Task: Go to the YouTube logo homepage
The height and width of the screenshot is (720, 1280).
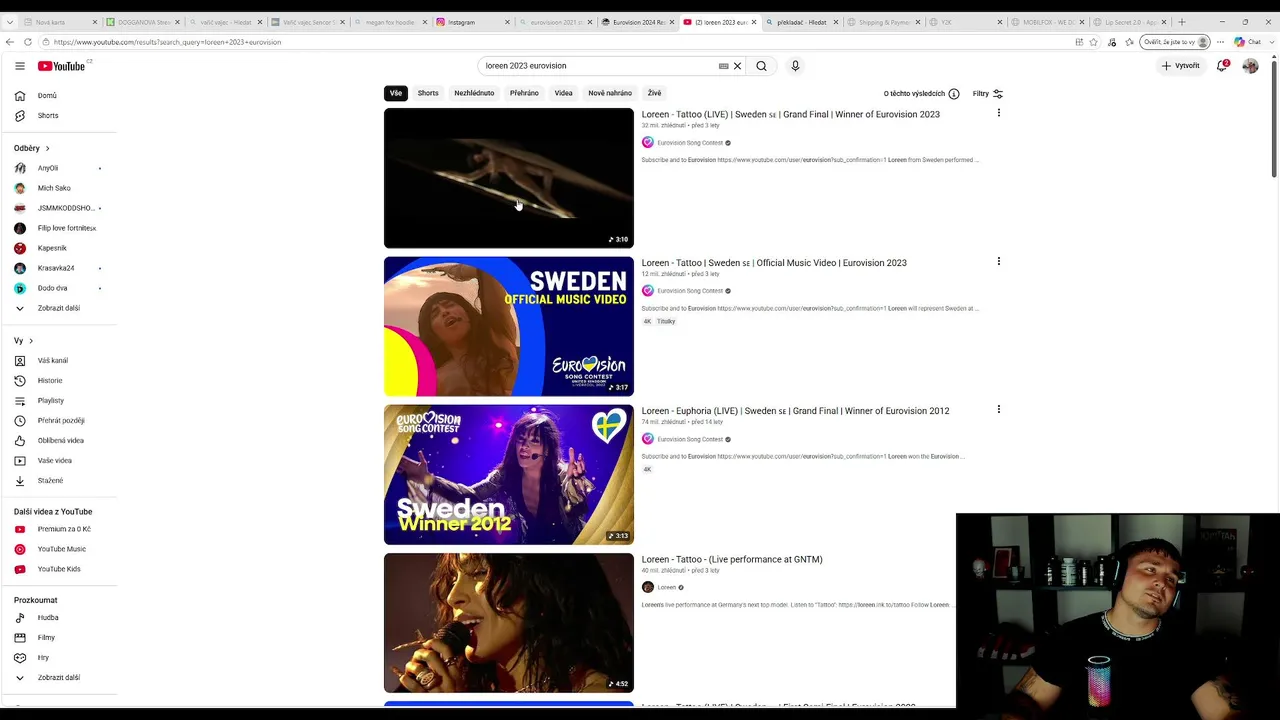Action: click(62, 66)
